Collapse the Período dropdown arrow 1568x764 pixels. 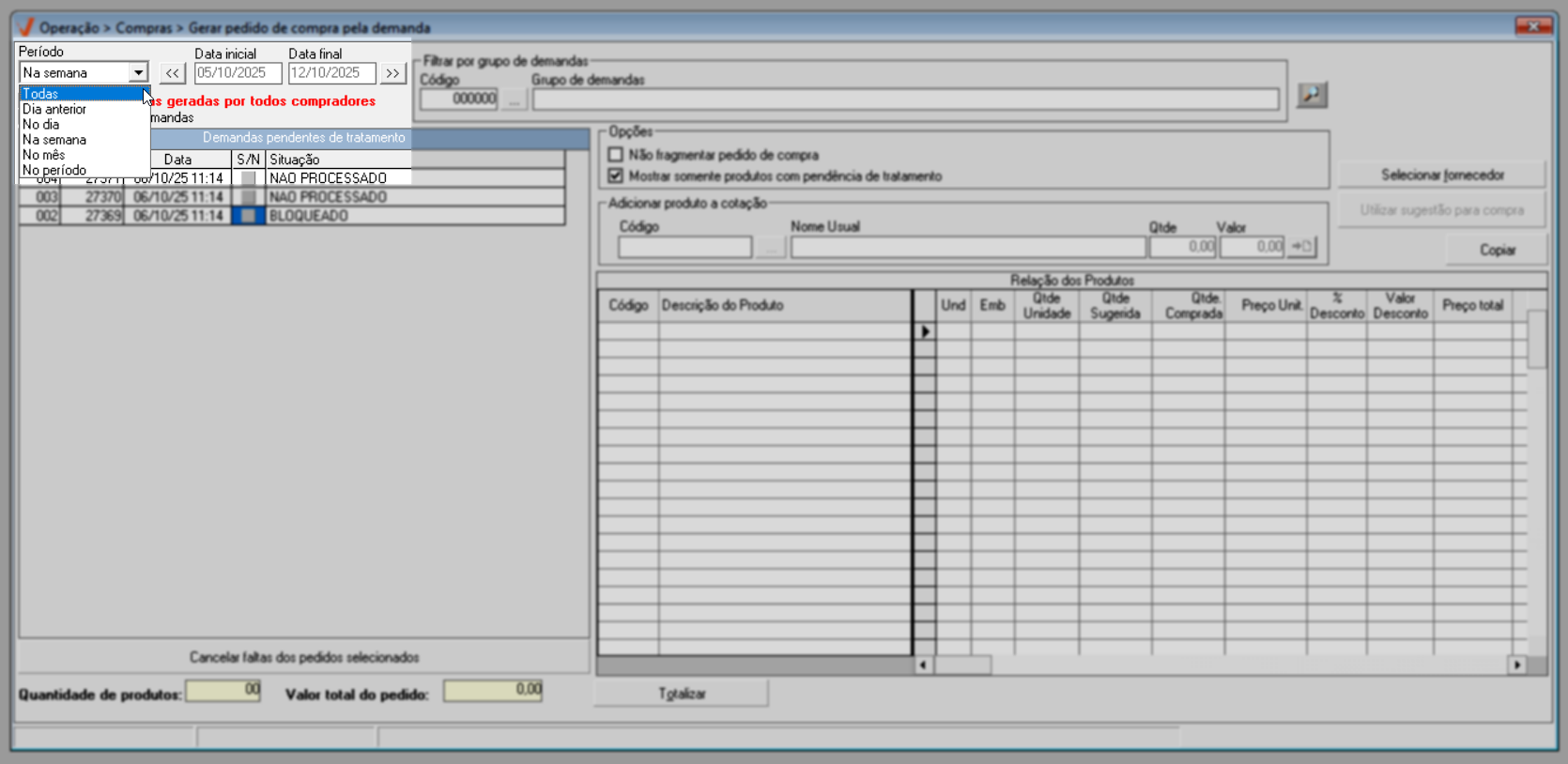coord(138,73)
